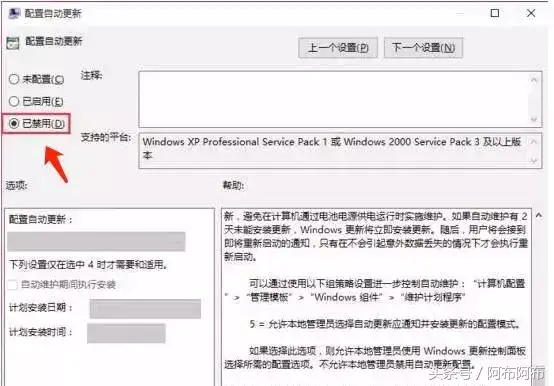Open the 配置自动更新 options dropdown
The height and width of the screenshot is (386, 554).
click(96, 242)
